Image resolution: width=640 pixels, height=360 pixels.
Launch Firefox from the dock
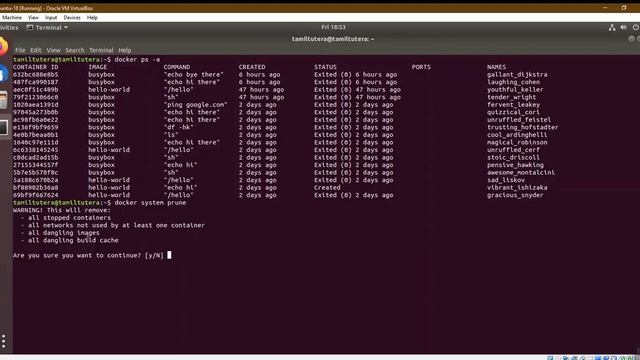pyautogui.click(x=3, y=47)
